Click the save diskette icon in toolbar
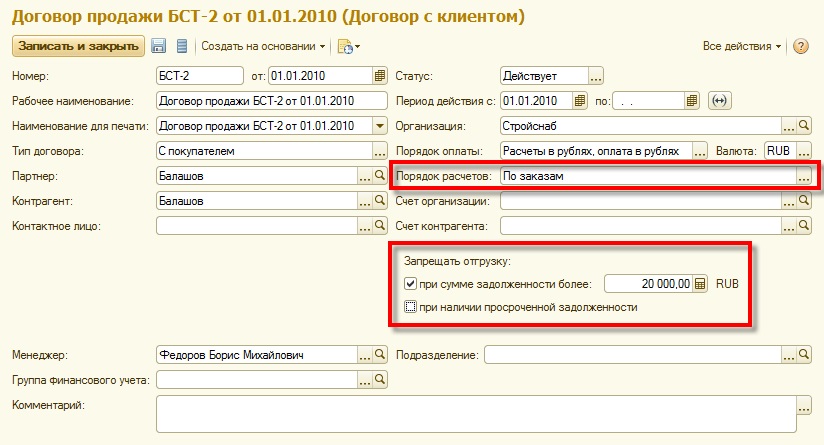Image resolution: width=824 pixels, height=445 pixels. [x=158, y=46]
